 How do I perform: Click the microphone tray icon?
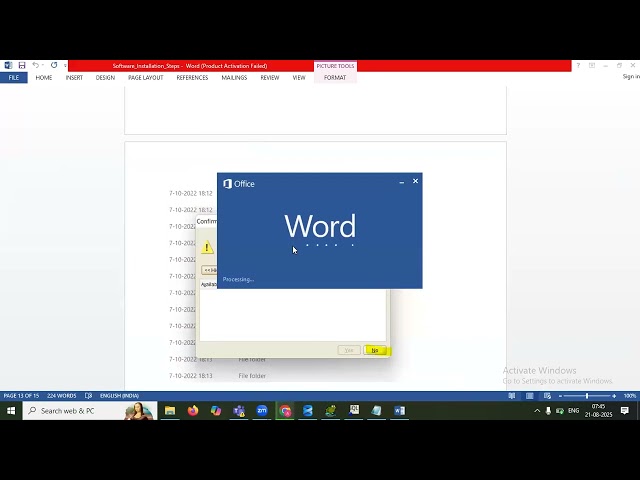click(548, 411)
